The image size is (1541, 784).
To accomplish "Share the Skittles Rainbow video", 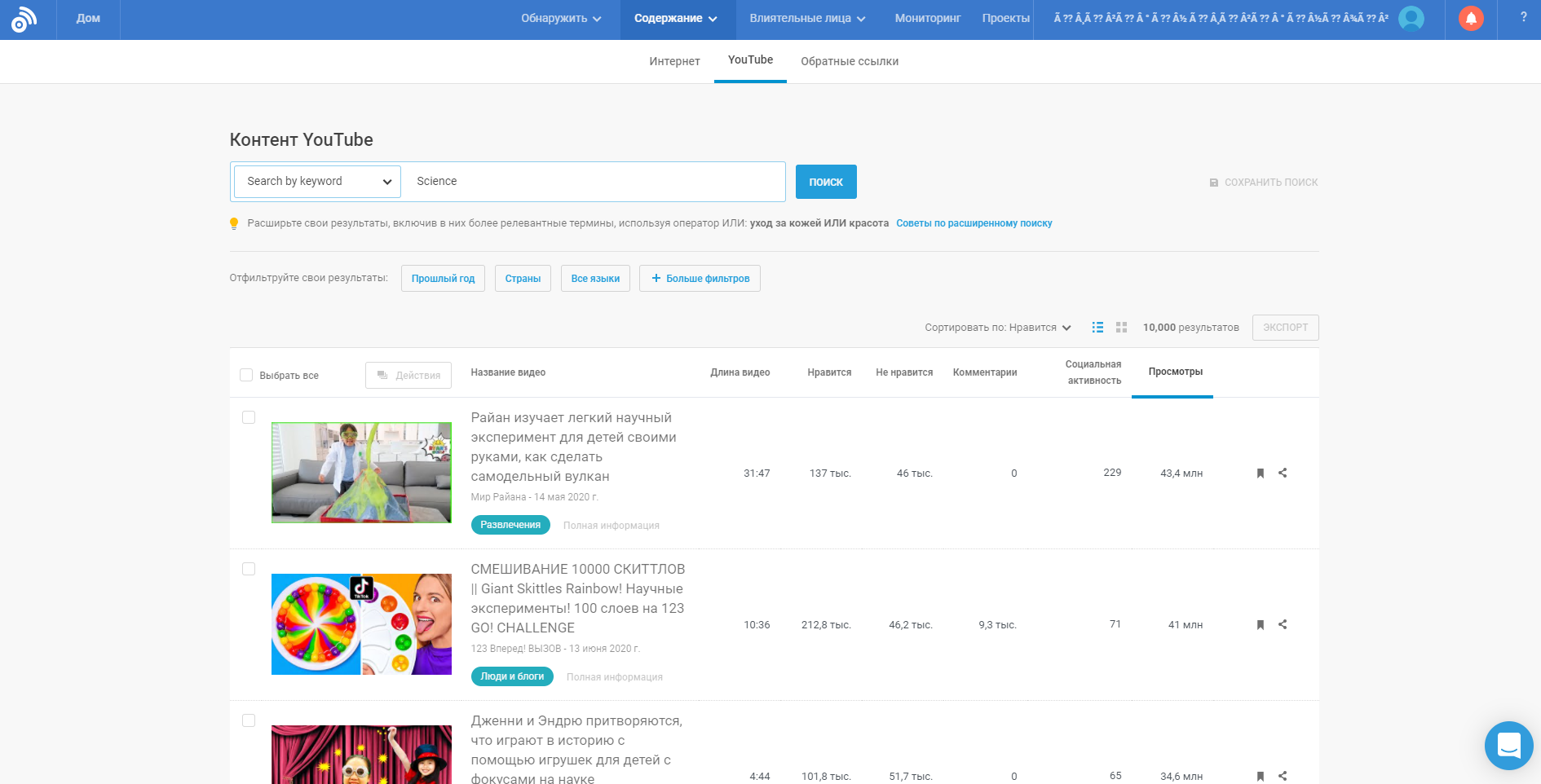I will [x=1283, y=624].
